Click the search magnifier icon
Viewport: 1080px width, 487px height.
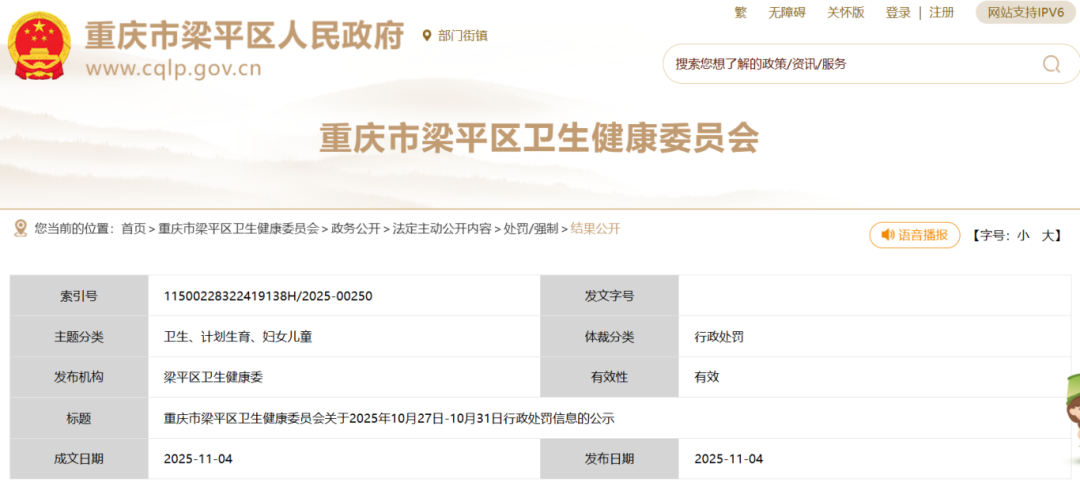click(x=1051, y=64)
